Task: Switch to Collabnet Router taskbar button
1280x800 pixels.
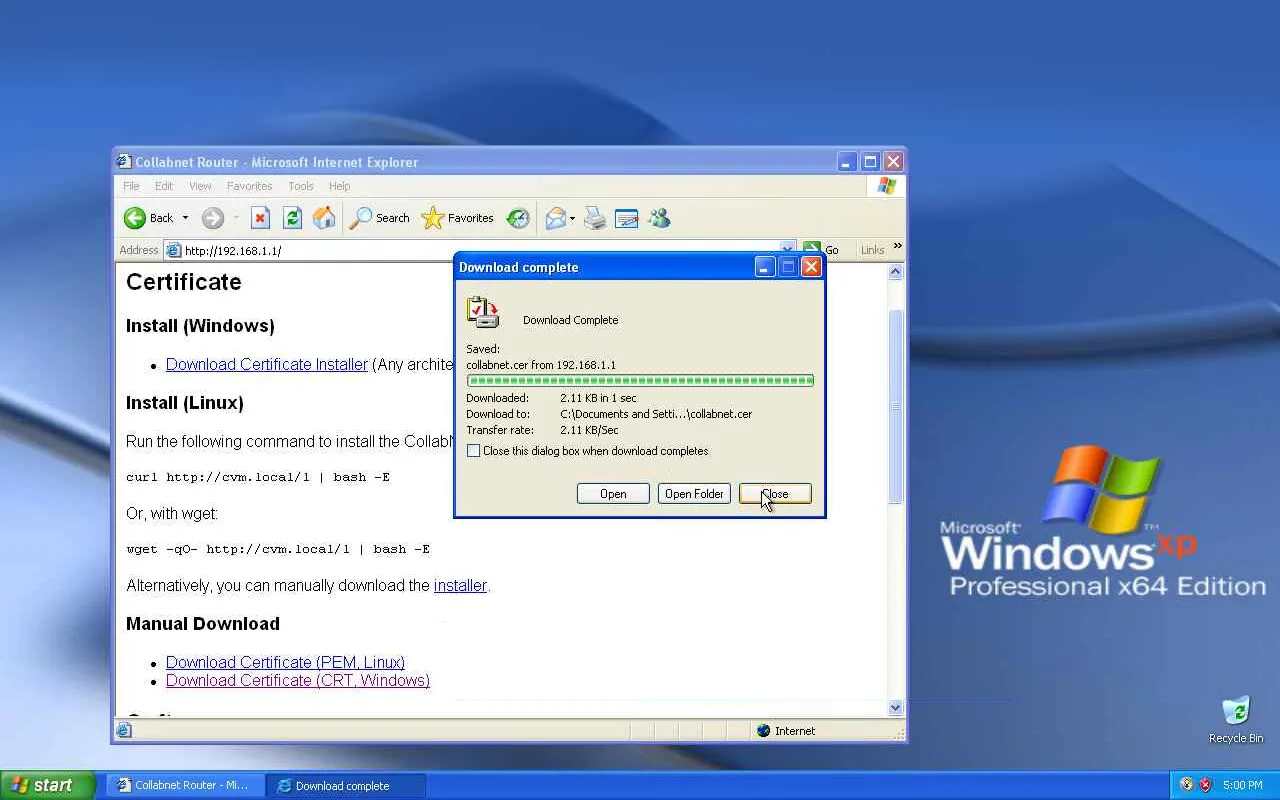Action: (x=185, y=785)
